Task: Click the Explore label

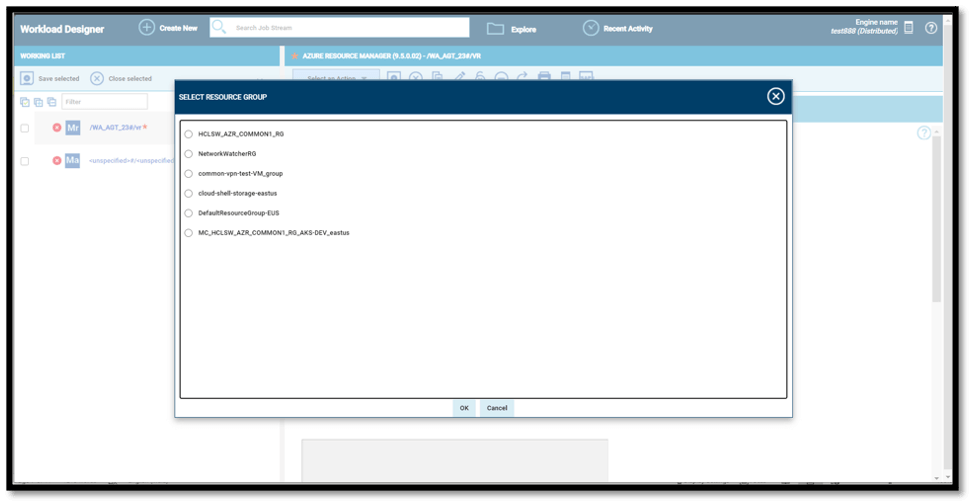Action: pyautogui.click(x=524, y=29)
